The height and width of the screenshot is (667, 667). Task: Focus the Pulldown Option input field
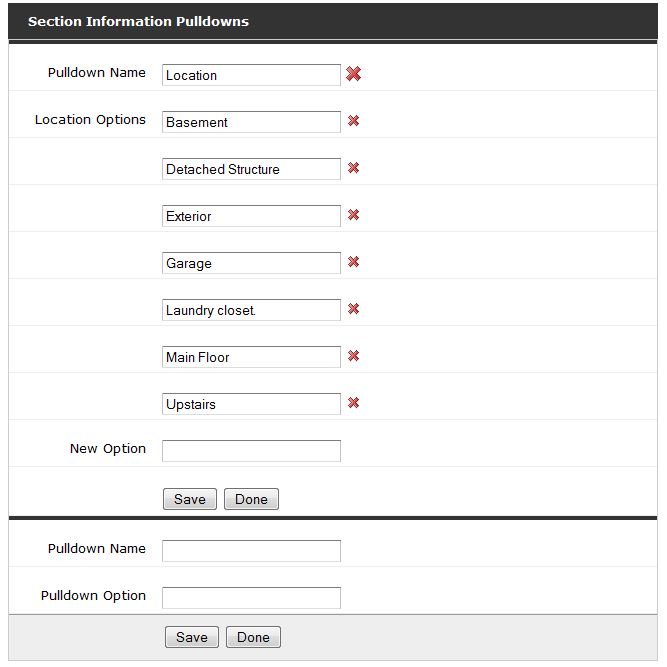tap(251, 598)
